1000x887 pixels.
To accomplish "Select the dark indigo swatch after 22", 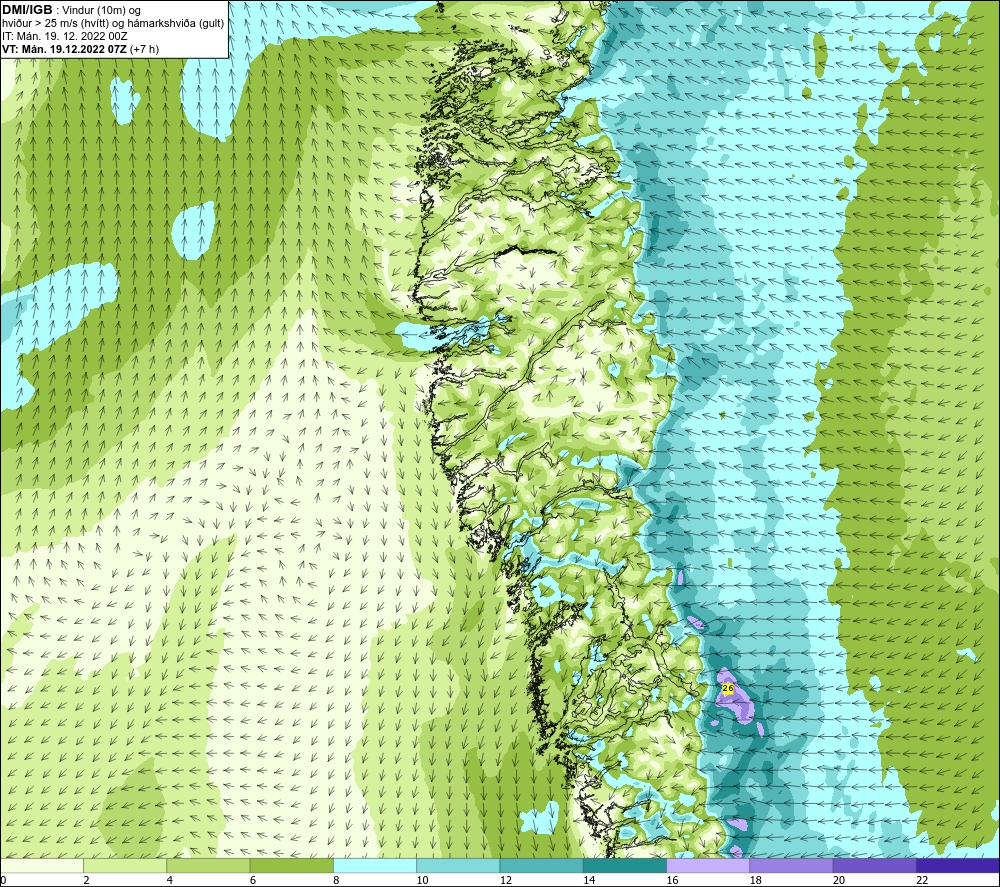I will [958, 865].
